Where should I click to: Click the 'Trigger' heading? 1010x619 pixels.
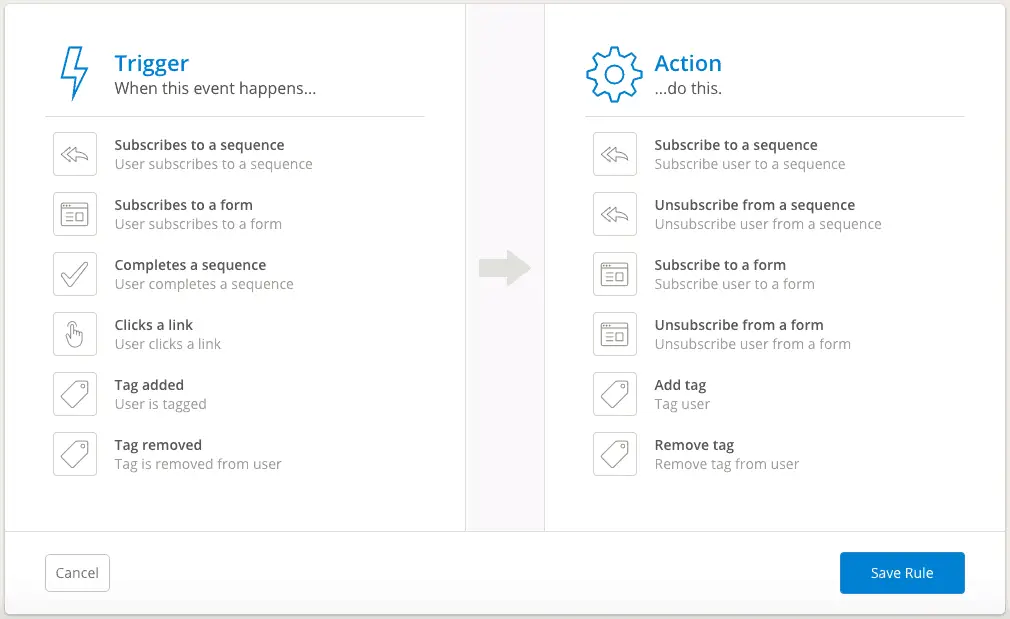(151, 63)
